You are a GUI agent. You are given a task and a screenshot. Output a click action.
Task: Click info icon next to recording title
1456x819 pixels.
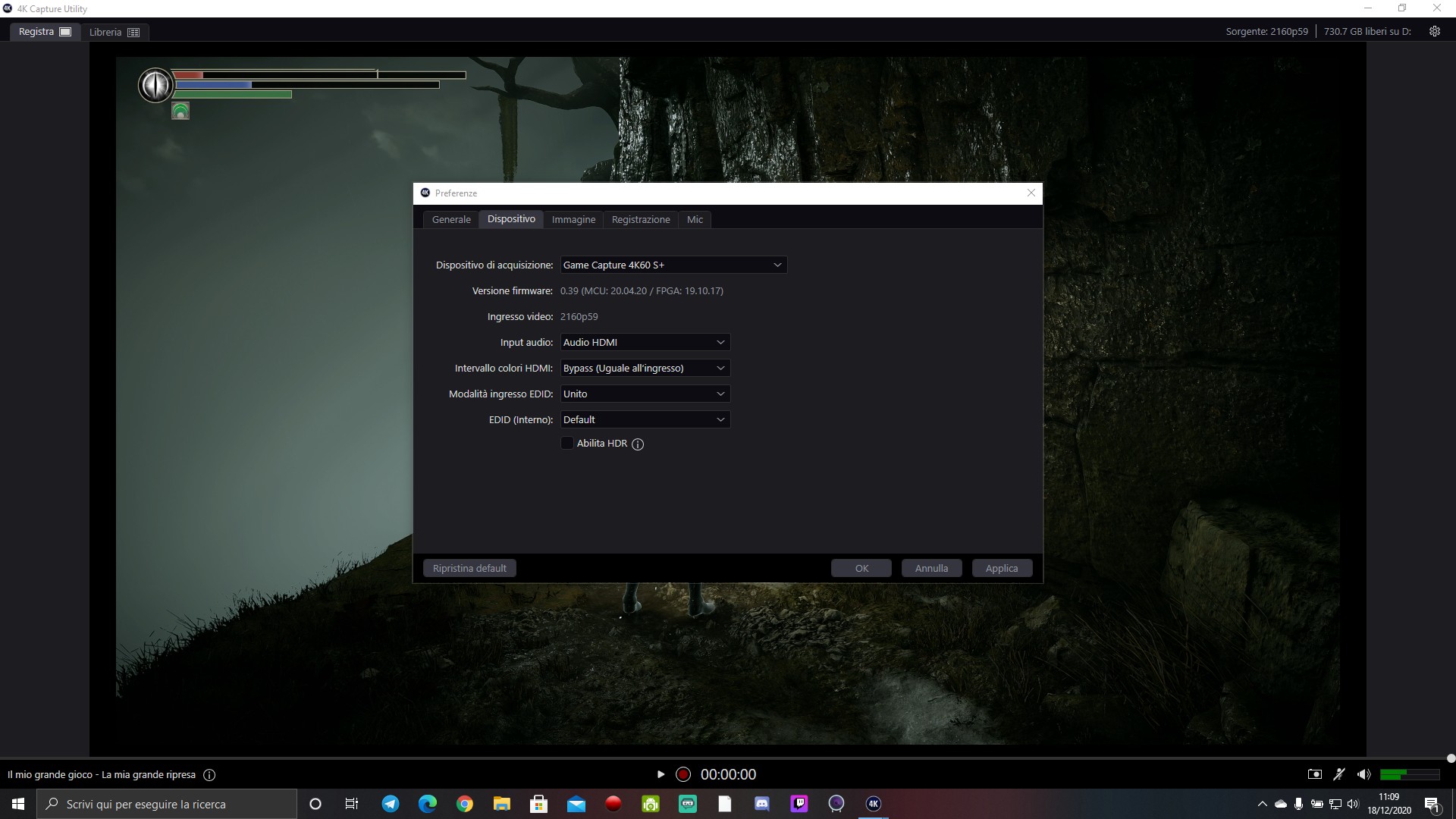(x=210, y=775)
